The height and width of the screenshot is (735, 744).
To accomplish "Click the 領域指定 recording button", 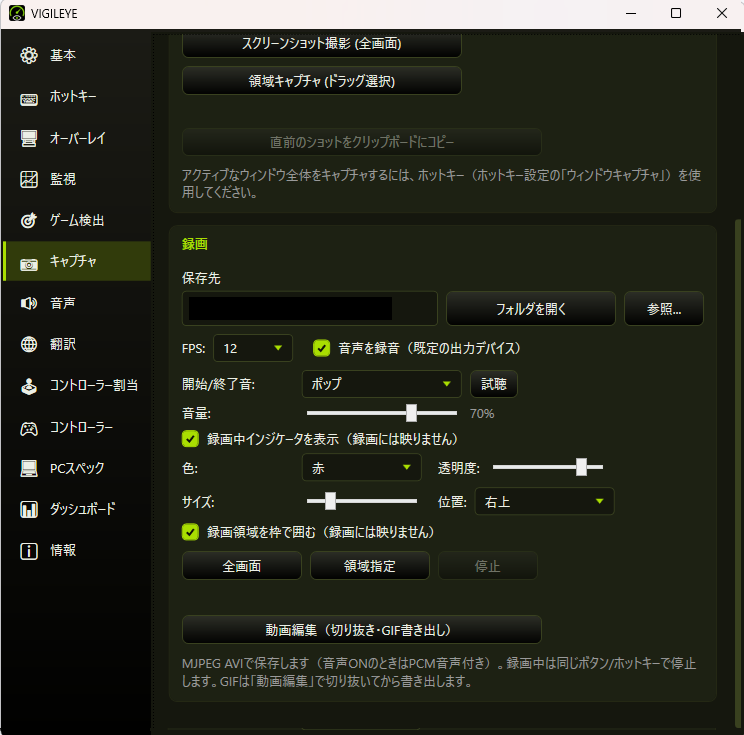I will click(x=370, y=566).
